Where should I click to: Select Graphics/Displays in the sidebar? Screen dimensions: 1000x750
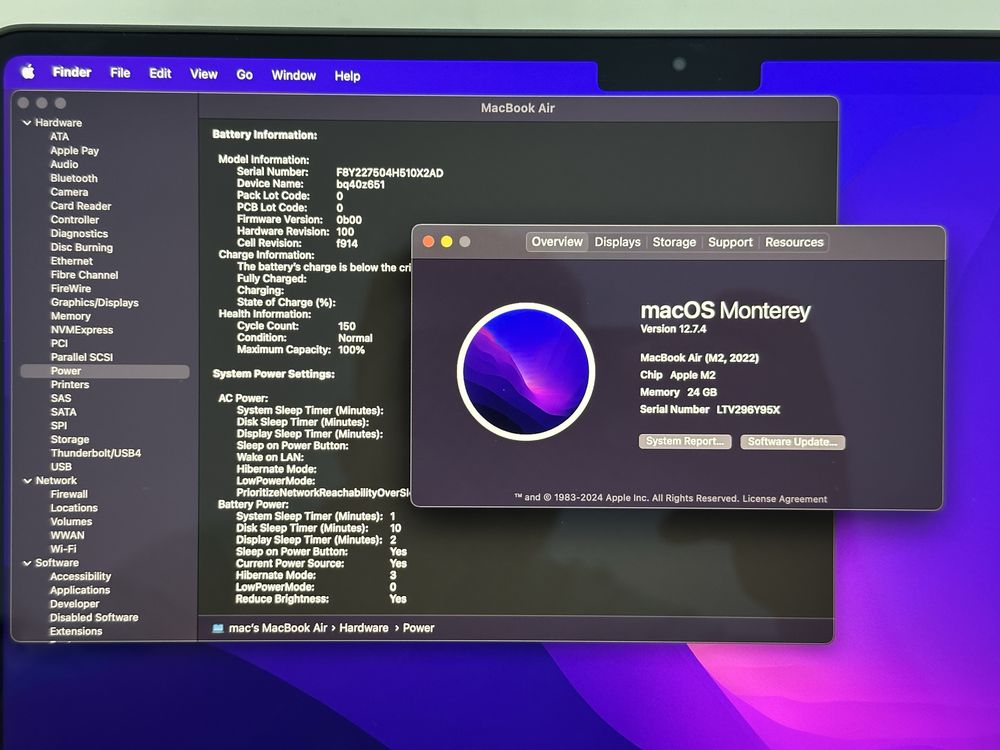pos(94,302)
